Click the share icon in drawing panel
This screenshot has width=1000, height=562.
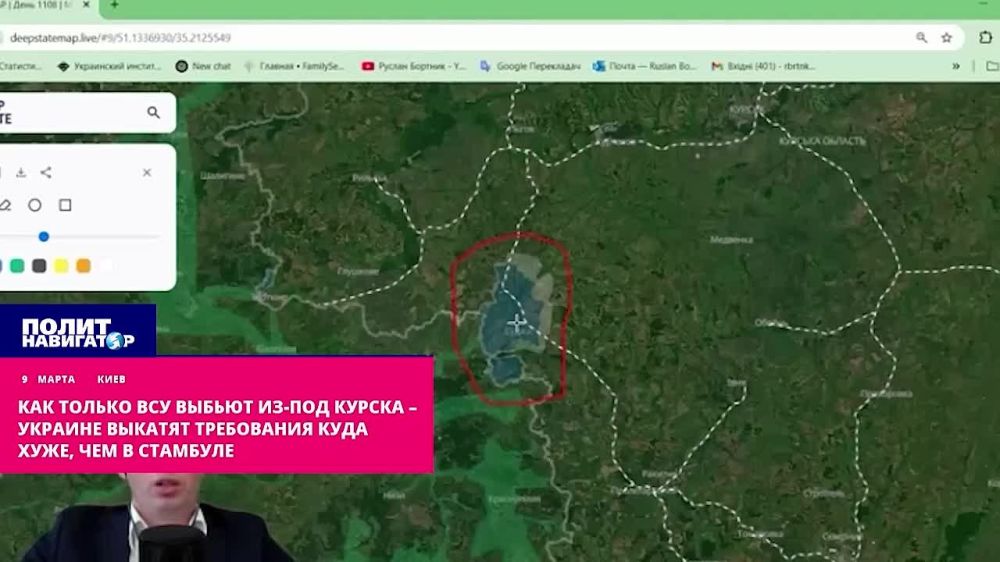tap(46, 172)
